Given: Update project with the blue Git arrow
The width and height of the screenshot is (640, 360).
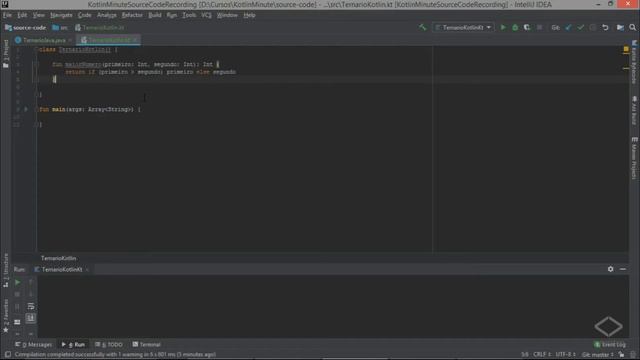Looking at the screenshot, I should [568, 27].
